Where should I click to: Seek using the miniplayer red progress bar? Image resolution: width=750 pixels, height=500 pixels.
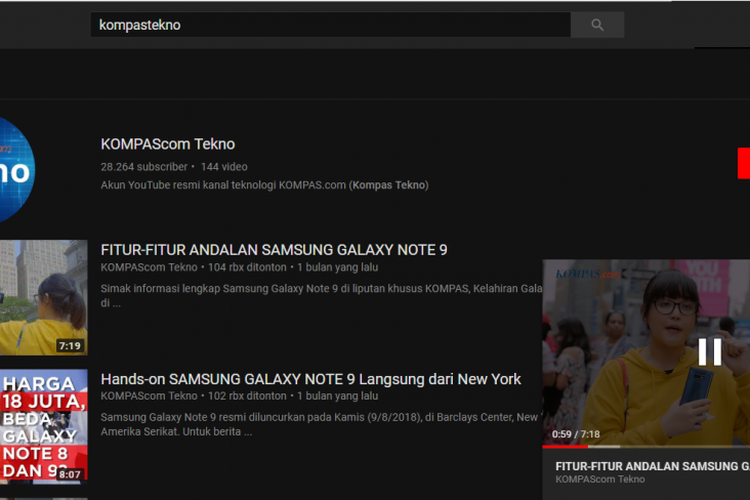580,446
